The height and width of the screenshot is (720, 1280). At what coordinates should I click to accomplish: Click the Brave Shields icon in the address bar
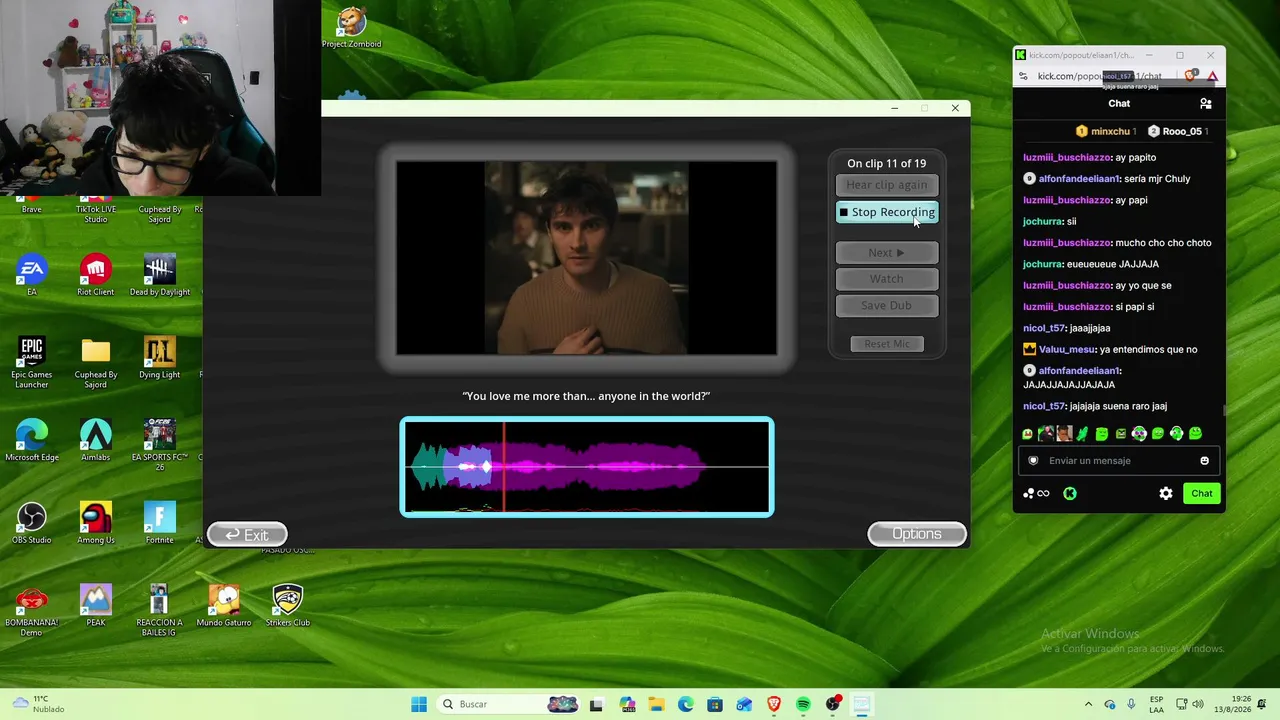pos(1190,76)
